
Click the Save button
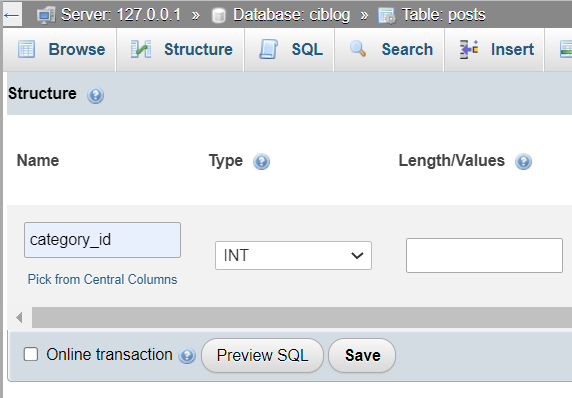pos(362,355)
